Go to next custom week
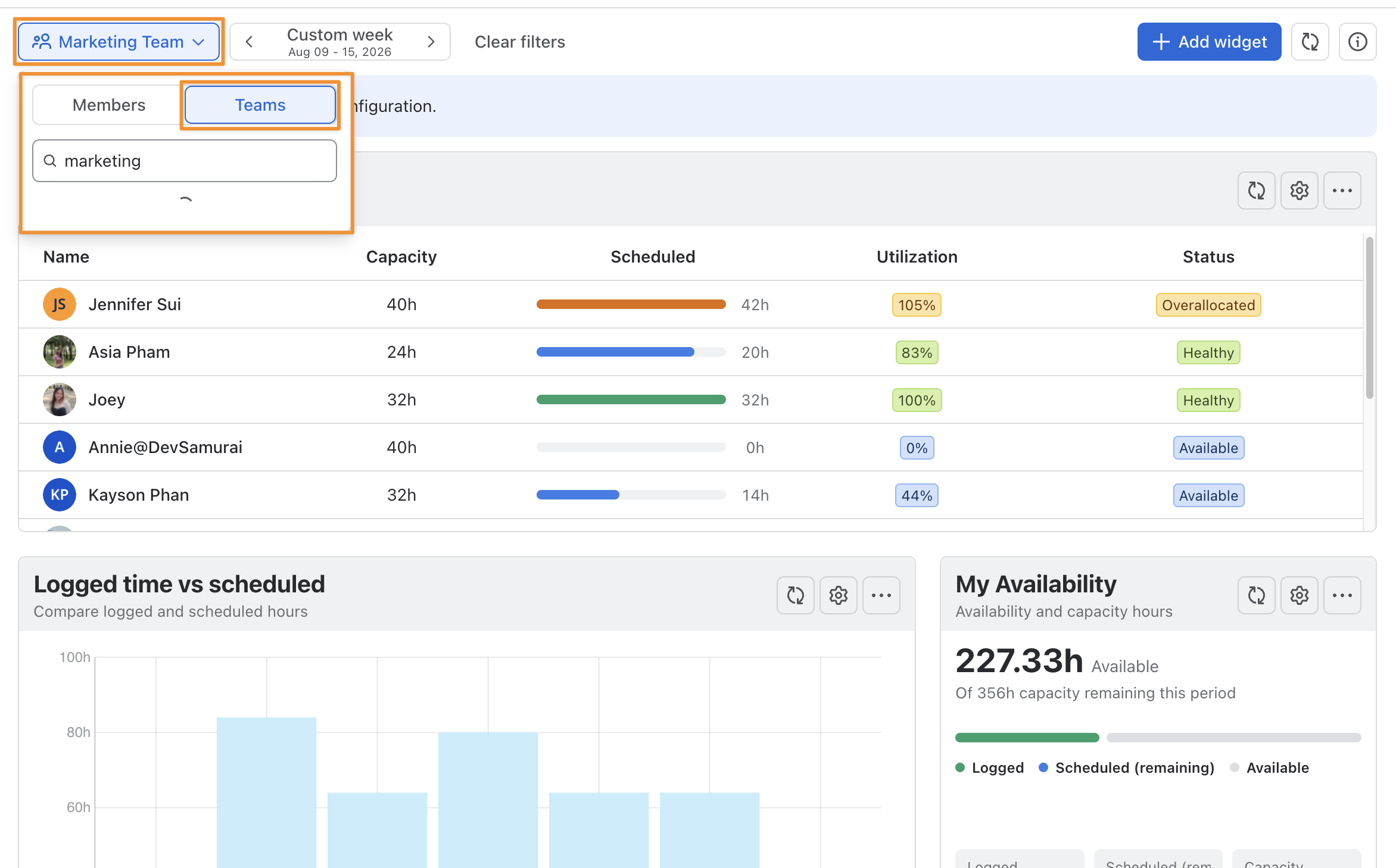The width and height of the screenshot is (1396, 868). click(x=431, y=42)
